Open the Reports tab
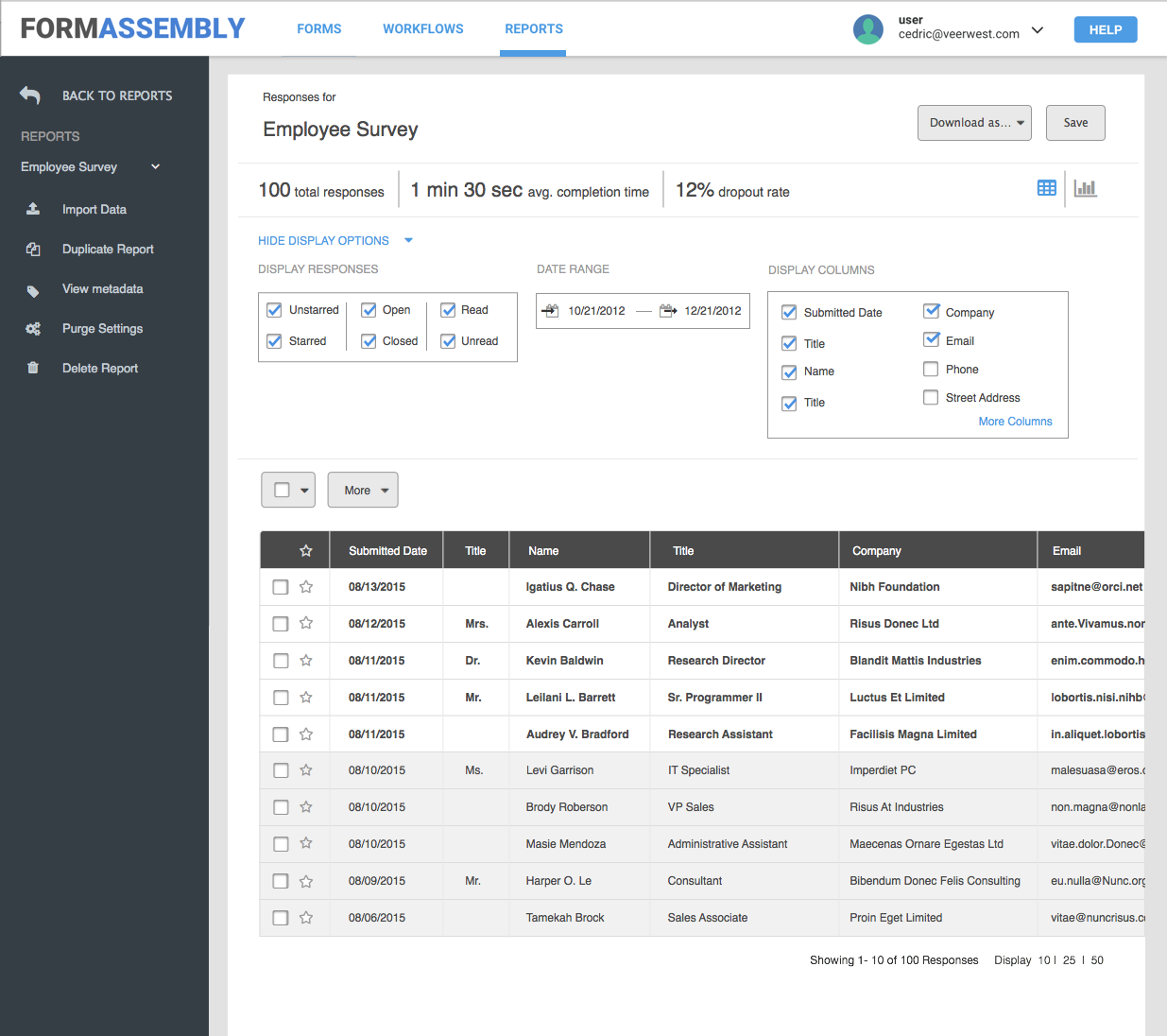The height and width of the screenshot is (1036, 1167). coord(534,29)
